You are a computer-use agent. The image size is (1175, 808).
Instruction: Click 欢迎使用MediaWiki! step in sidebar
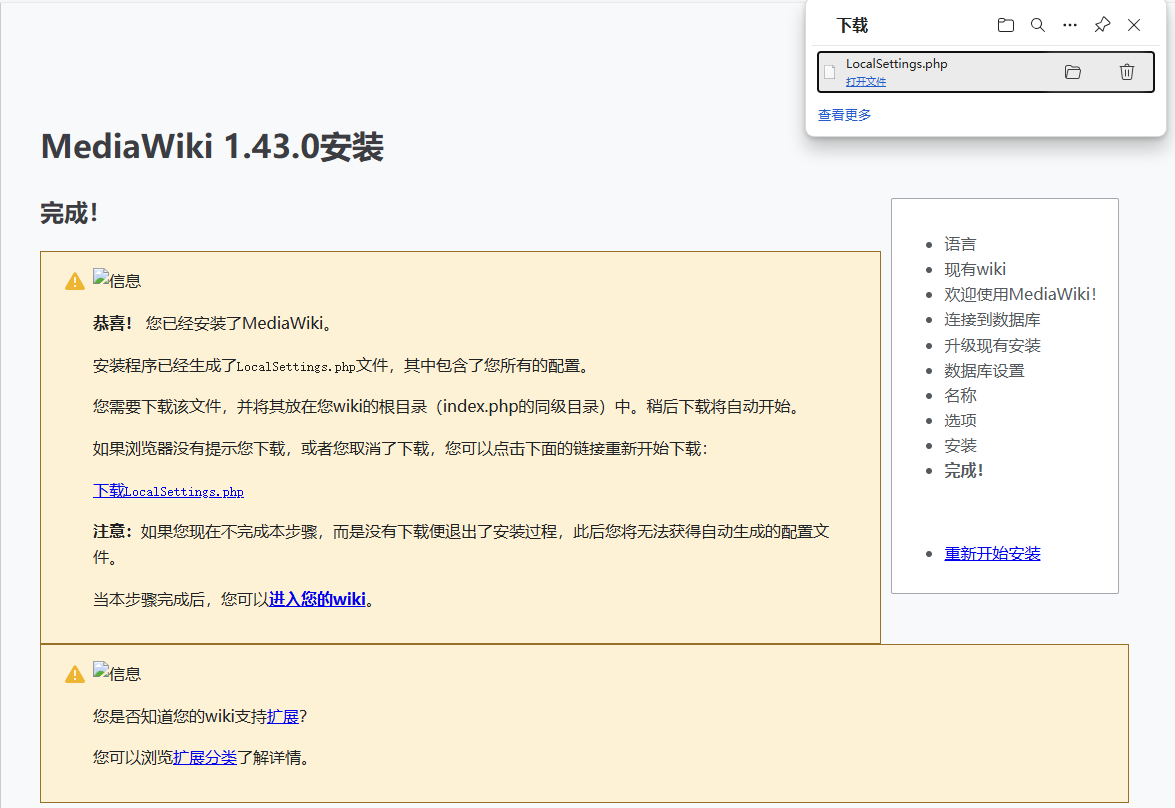(x=1020, y=294)
